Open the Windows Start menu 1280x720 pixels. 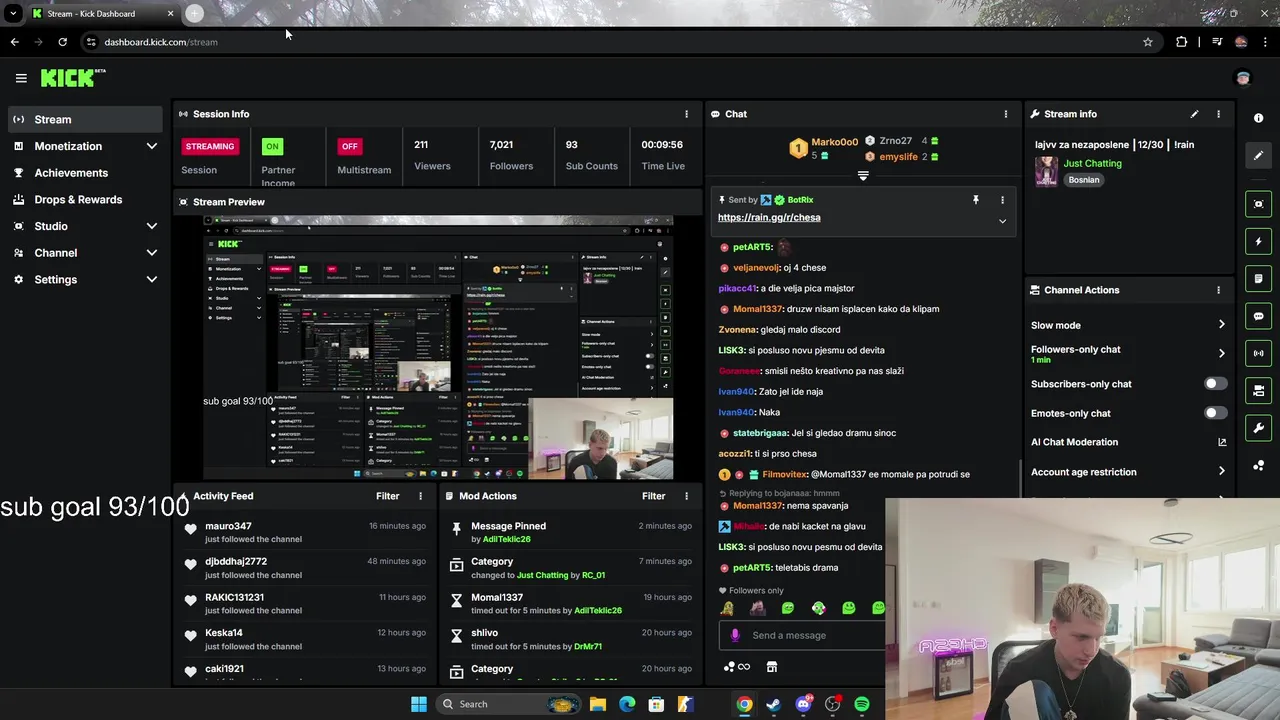coord(418,704)
